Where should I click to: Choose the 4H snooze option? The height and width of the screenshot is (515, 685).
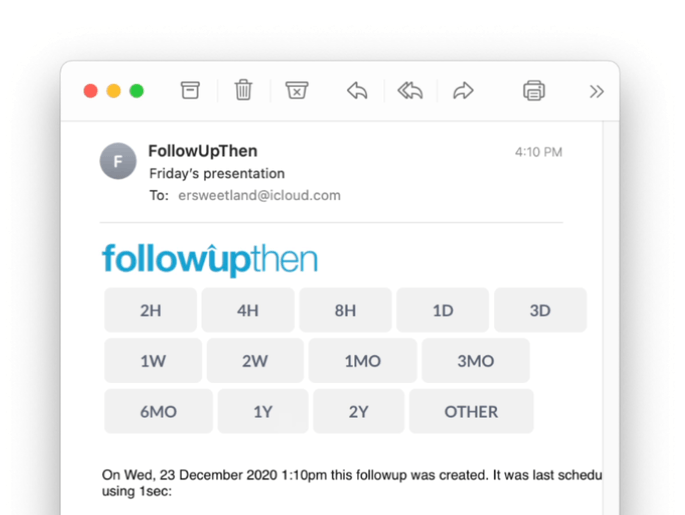click(x=248, y=310)
